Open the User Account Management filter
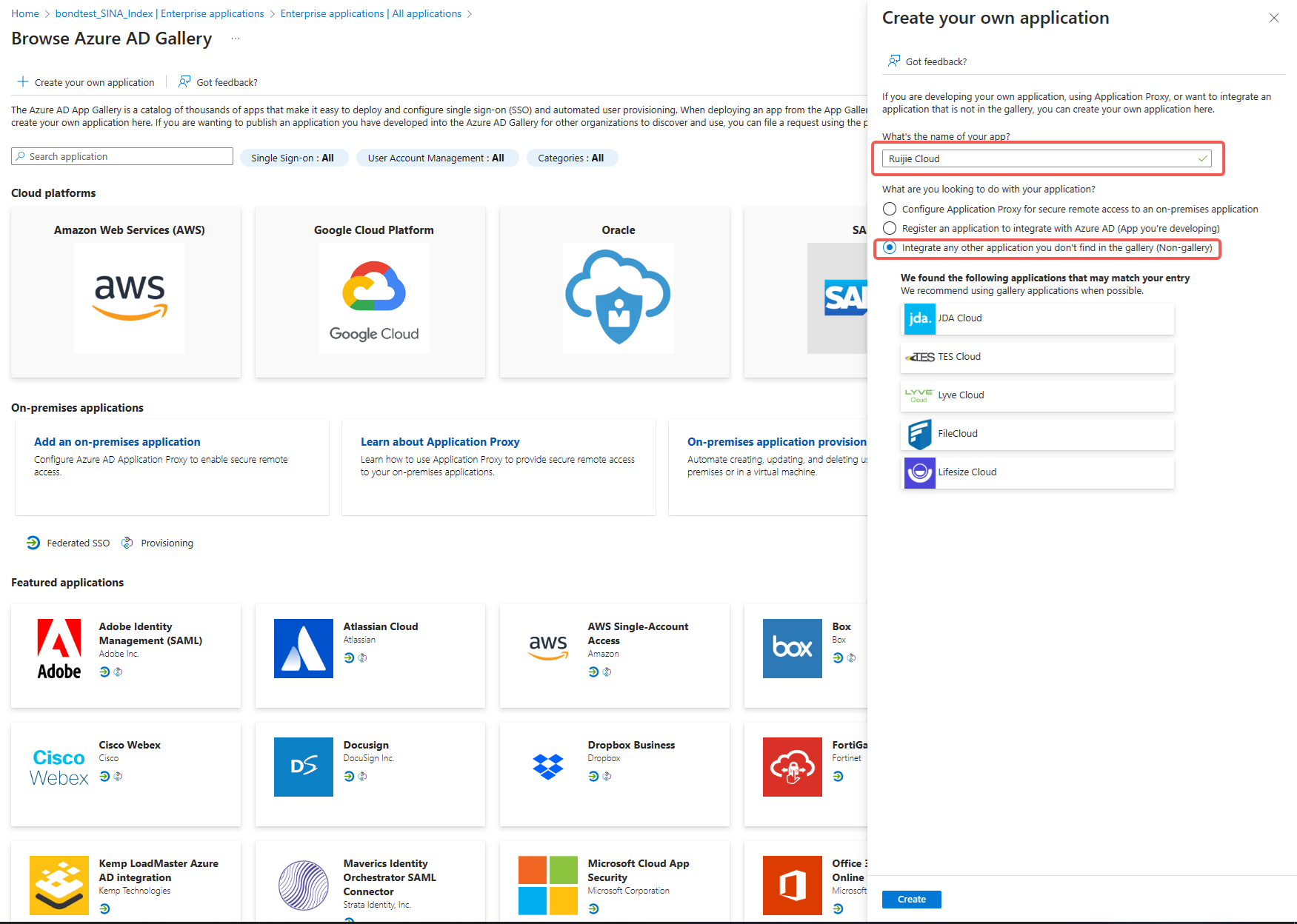1297x924 pixels. point(436,158)
